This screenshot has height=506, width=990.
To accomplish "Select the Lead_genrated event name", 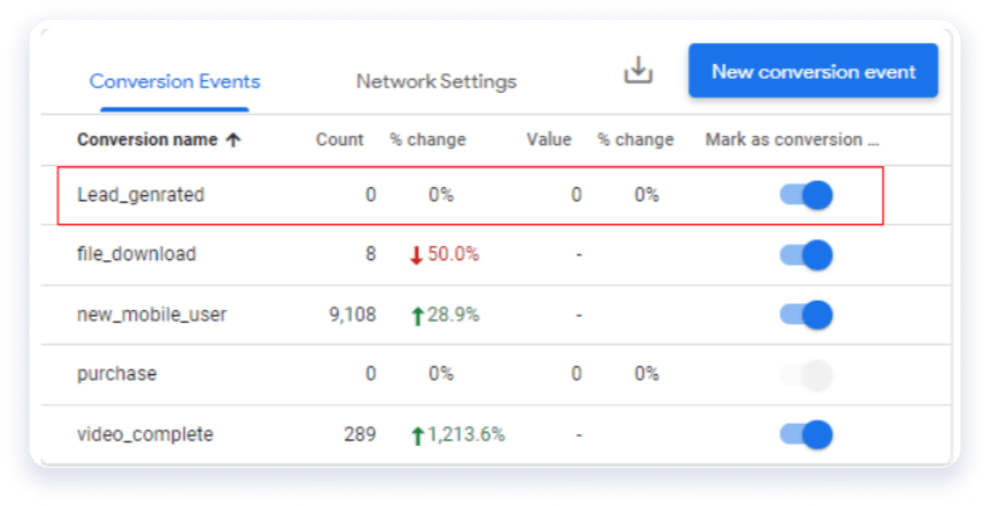I will point(141,195).
